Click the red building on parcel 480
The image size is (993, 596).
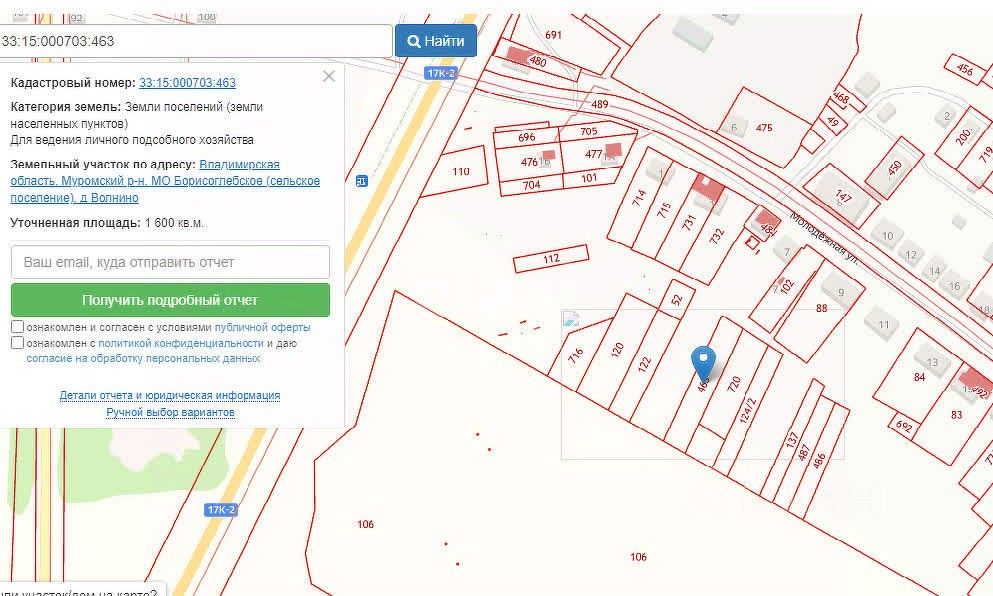click(518, 56)
